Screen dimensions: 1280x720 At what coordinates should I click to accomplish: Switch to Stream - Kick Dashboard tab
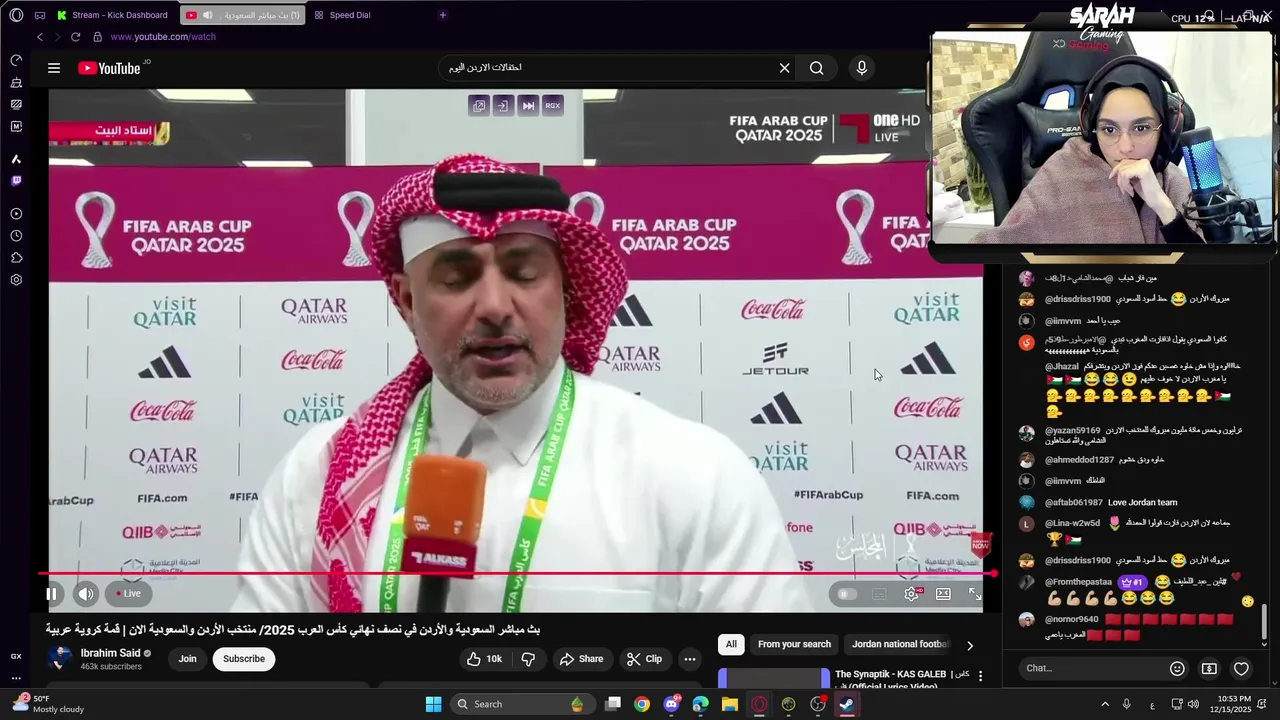click(113, 15)
